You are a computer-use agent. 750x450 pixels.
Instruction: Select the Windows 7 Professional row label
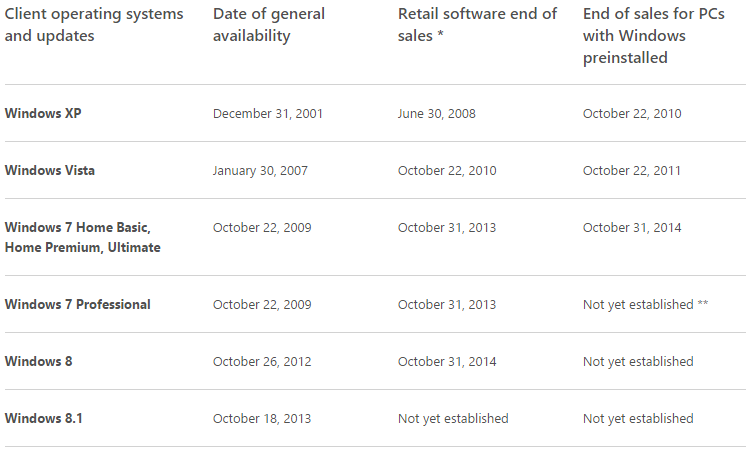(x=78, y=304)
